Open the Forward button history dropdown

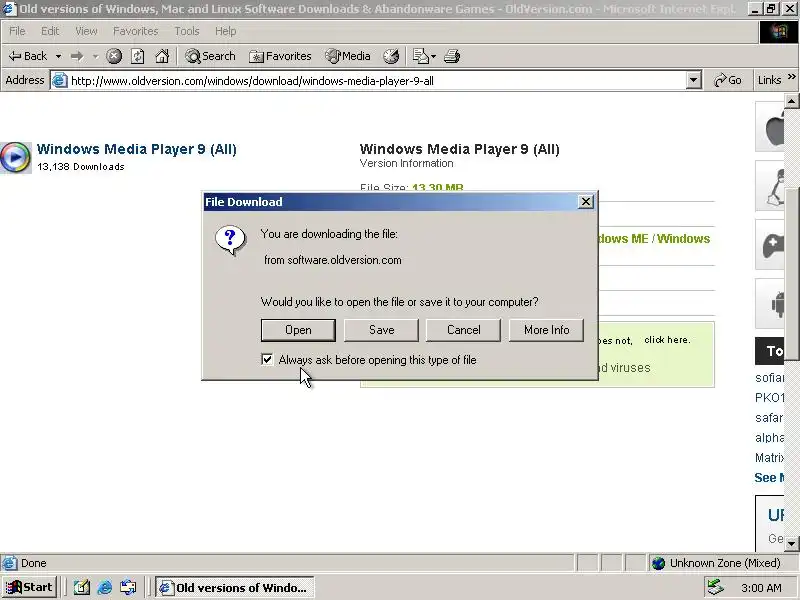tap(95, 56)
